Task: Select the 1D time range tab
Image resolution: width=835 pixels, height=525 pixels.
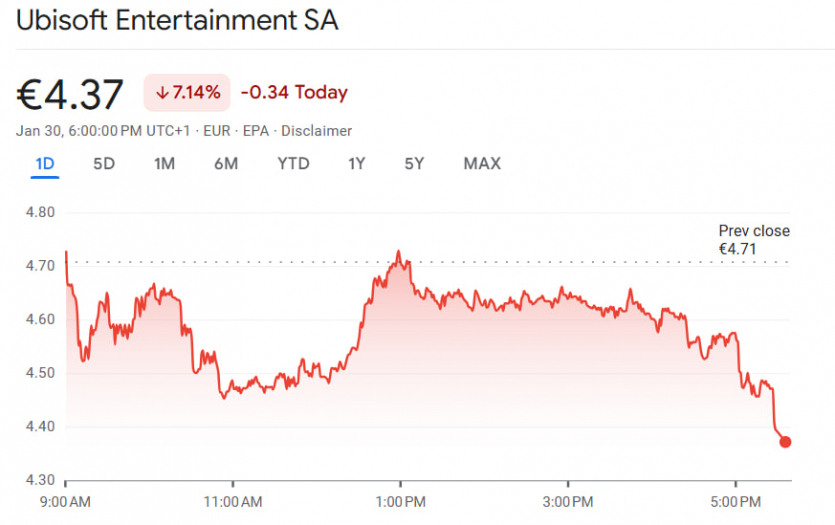Action: point(44,164)
